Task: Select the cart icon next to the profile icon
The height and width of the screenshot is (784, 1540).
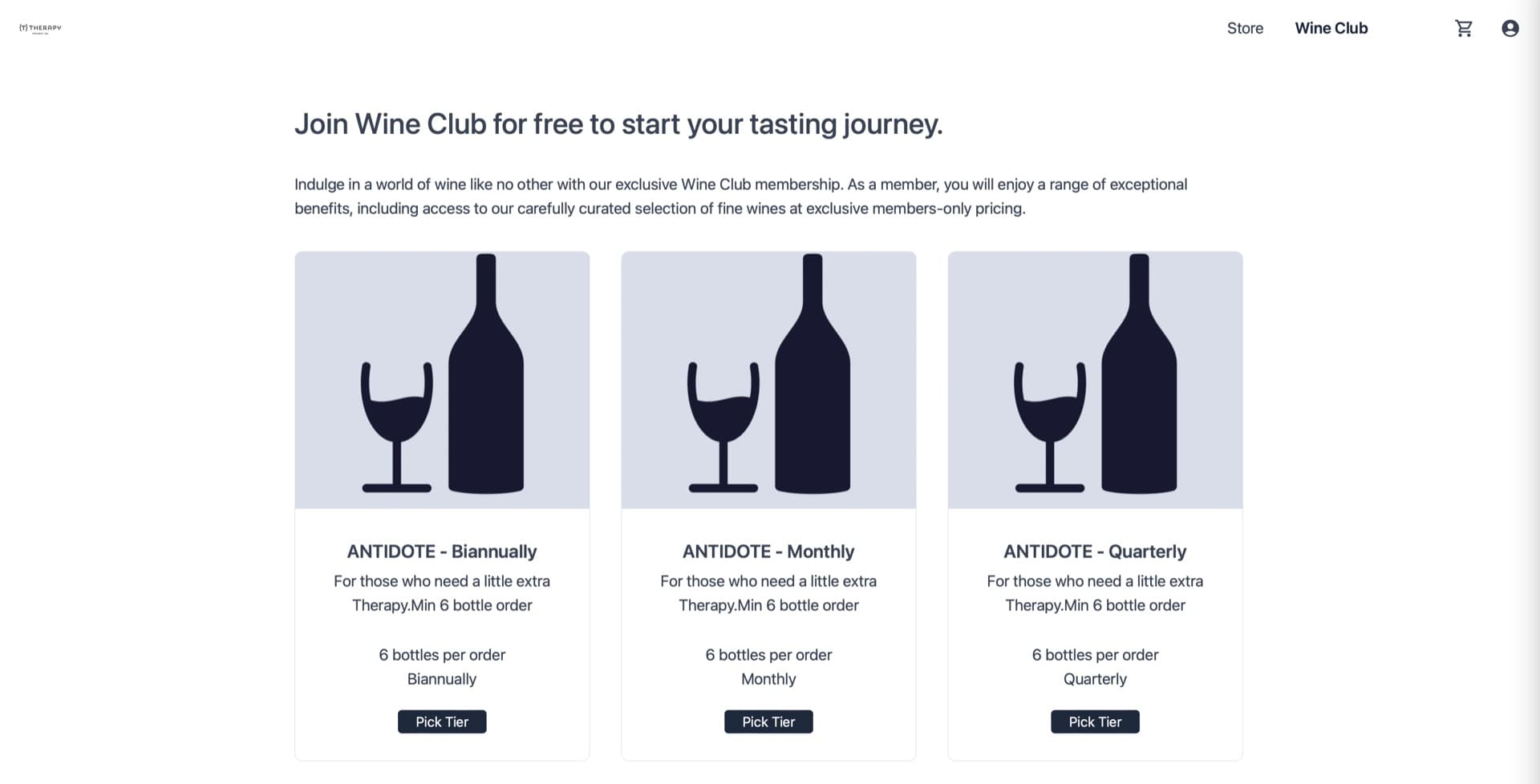Action: click(1464, 28)
